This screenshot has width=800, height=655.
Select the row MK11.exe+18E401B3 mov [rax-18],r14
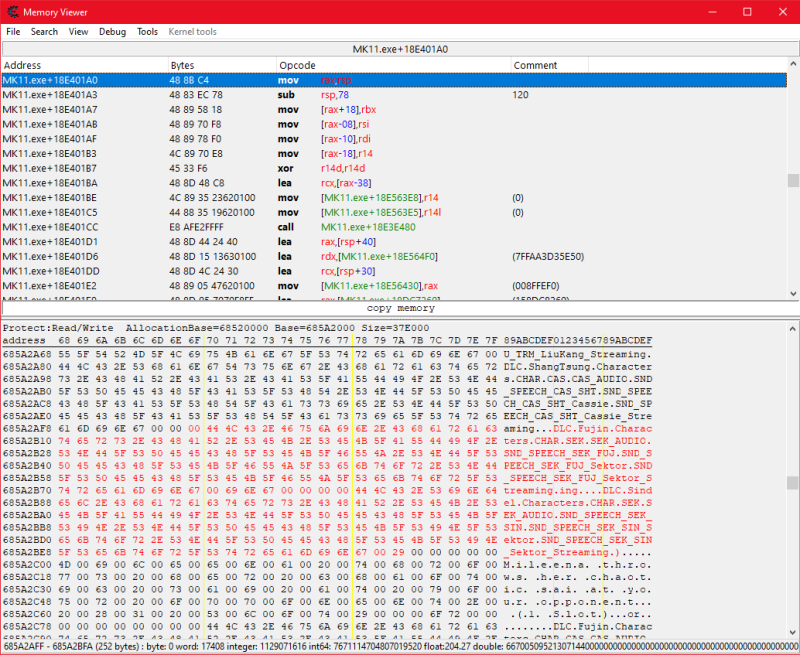[394, 154]
